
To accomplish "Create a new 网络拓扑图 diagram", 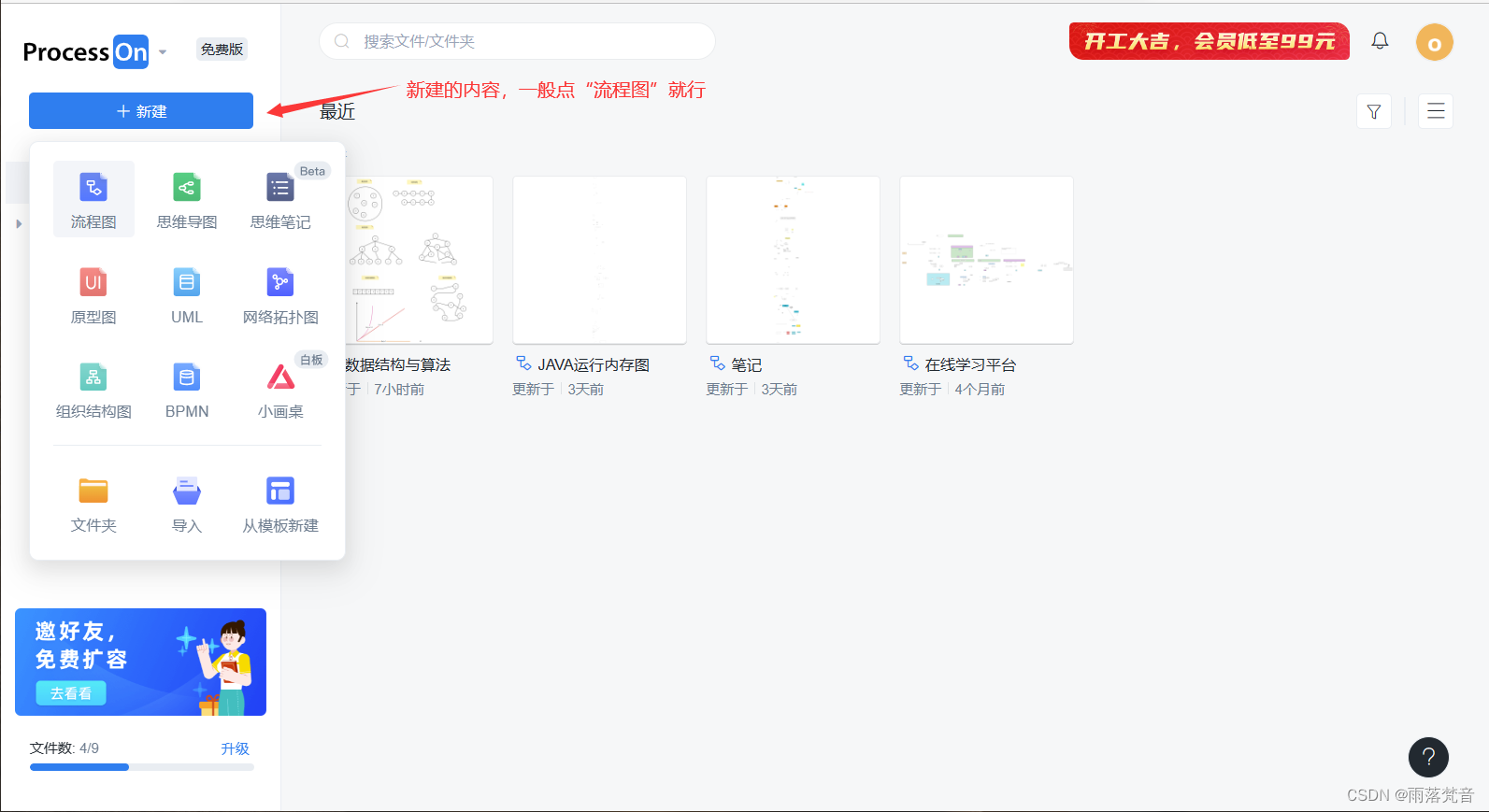I will pos(280,294).
